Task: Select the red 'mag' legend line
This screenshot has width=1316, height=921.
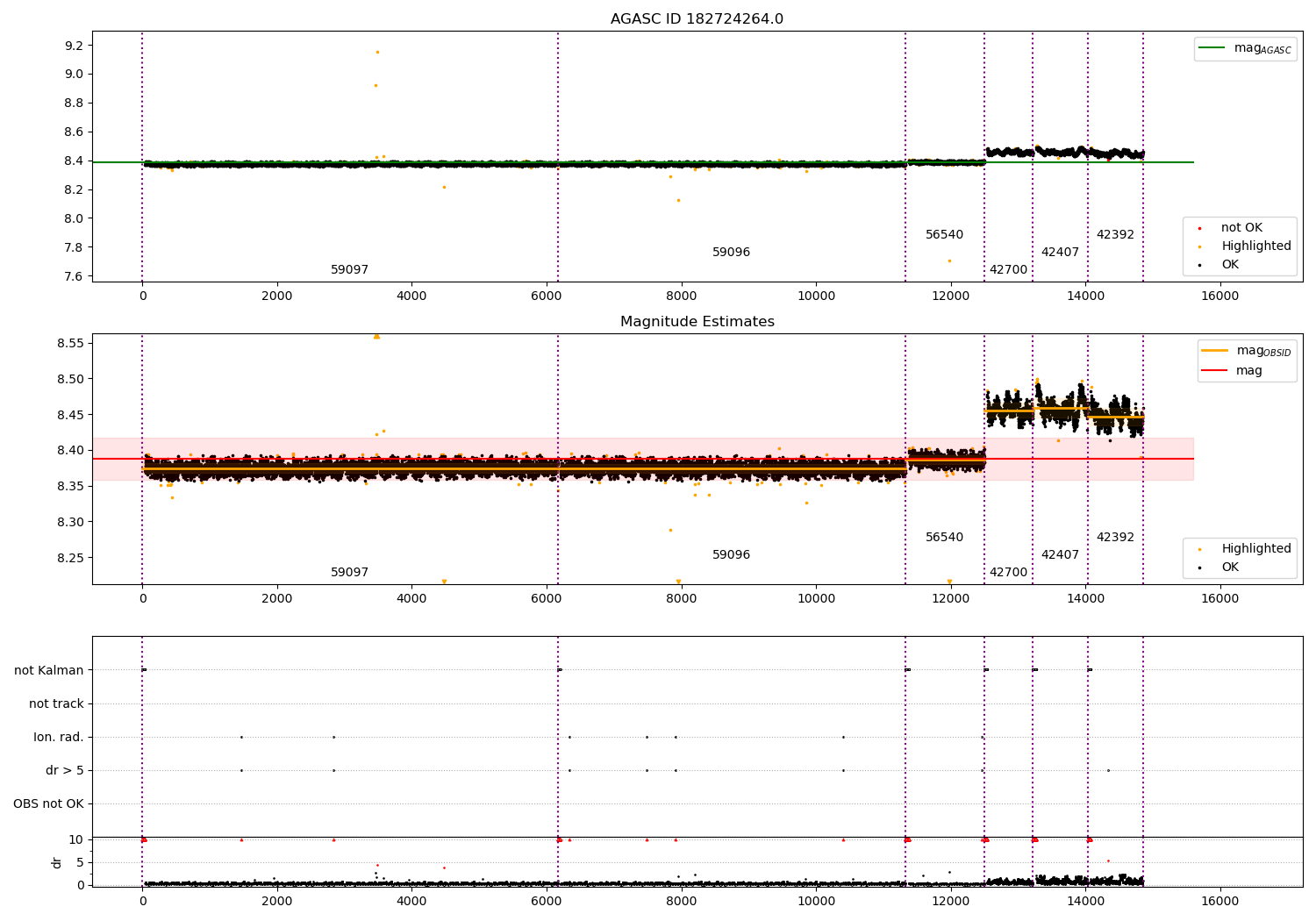Action: coord(1214,370)
